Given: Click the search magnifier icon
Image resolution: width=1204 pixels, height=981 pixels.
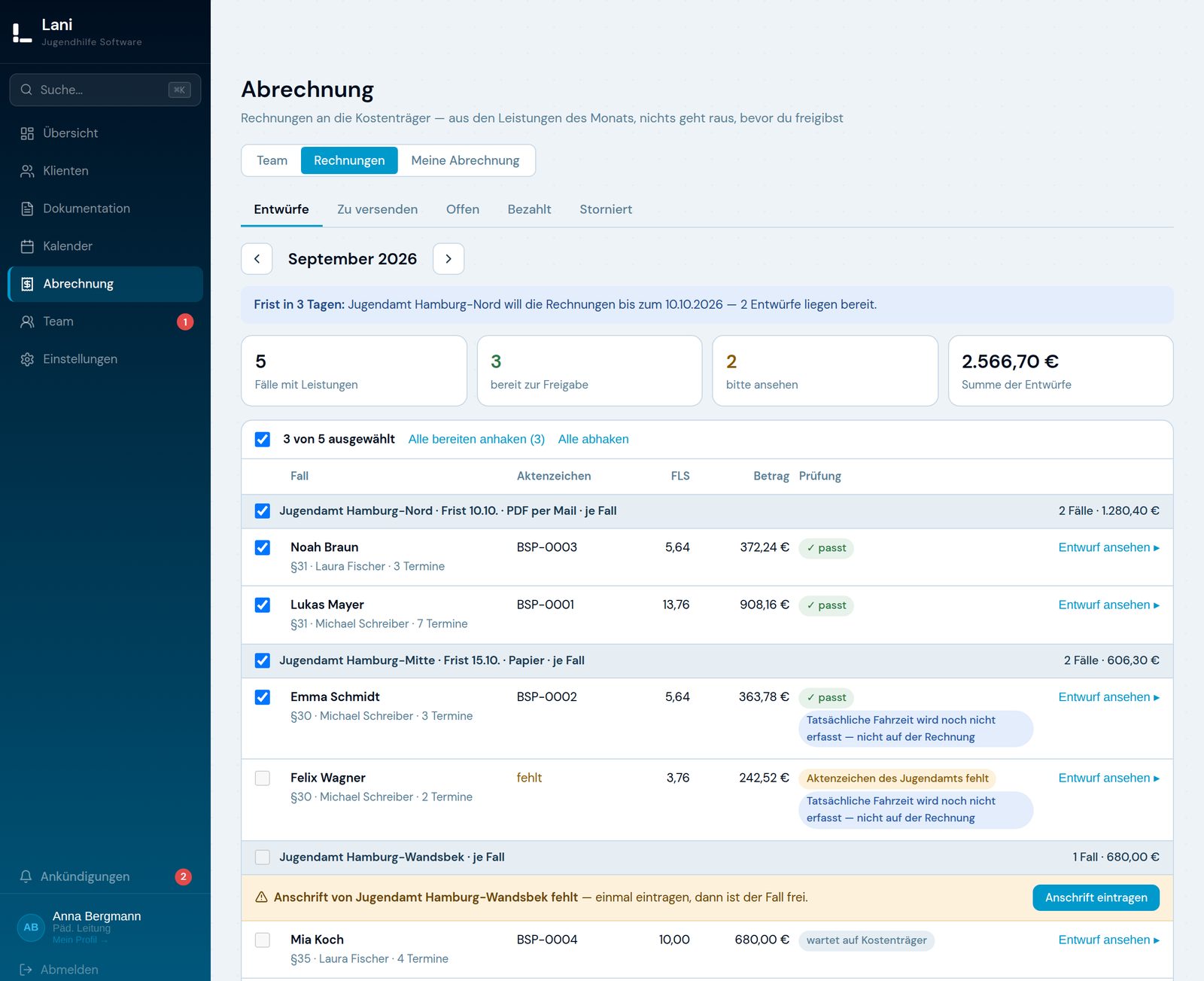Looking at the screenshot, I should point(26,90).
